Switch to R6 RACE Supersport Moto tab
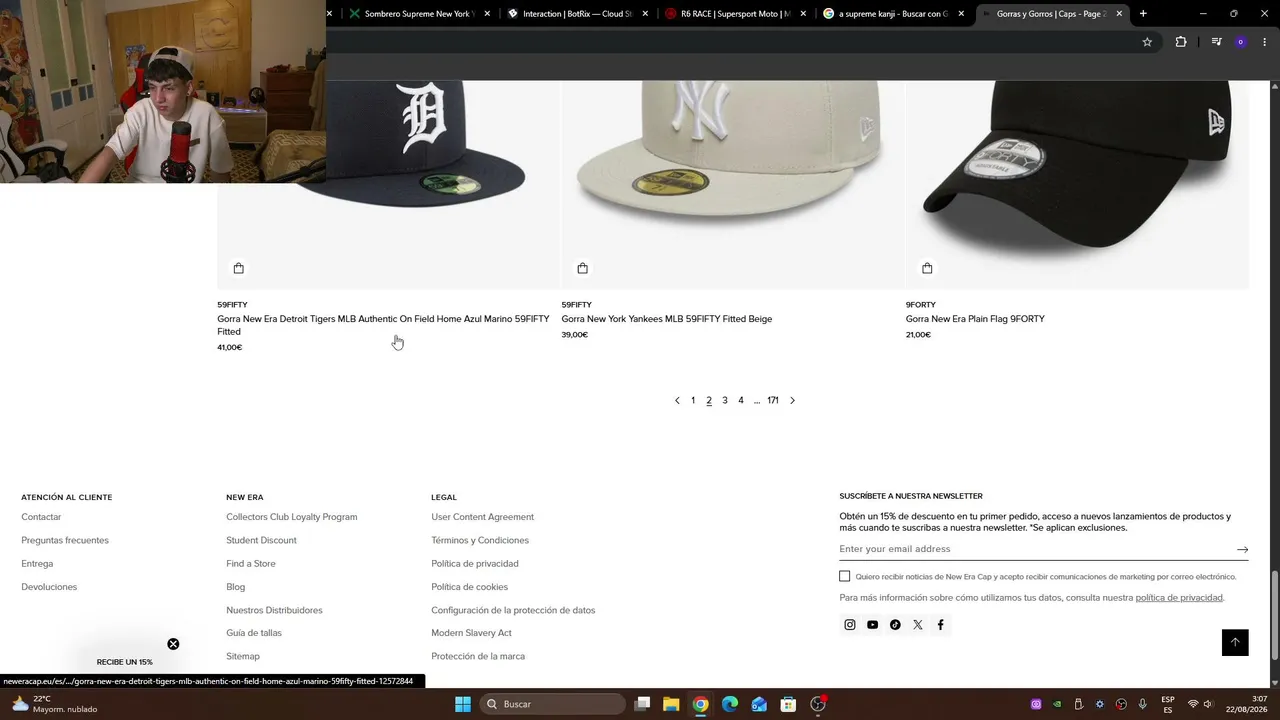 [735, 14]
